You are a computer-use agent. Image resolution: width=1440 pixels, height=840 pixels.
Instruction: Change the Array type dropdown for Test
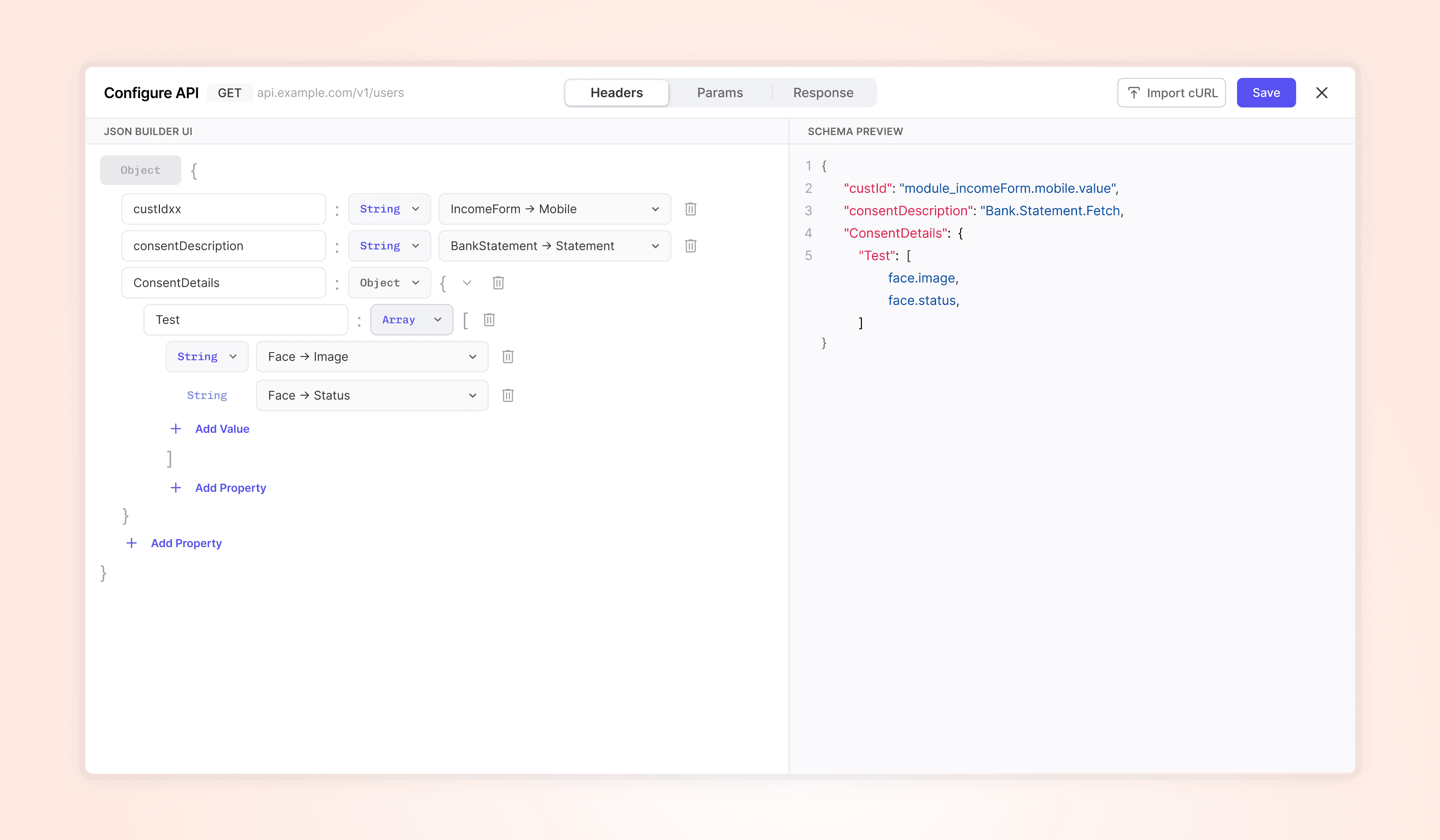(411, 320)
